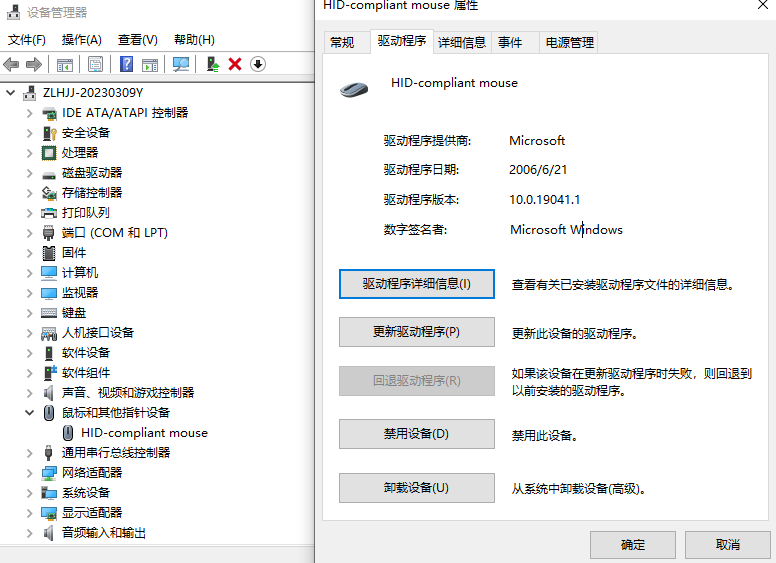
Task: Expand the 音频输入和输出 node arrow
Action: tap(29, 533)
